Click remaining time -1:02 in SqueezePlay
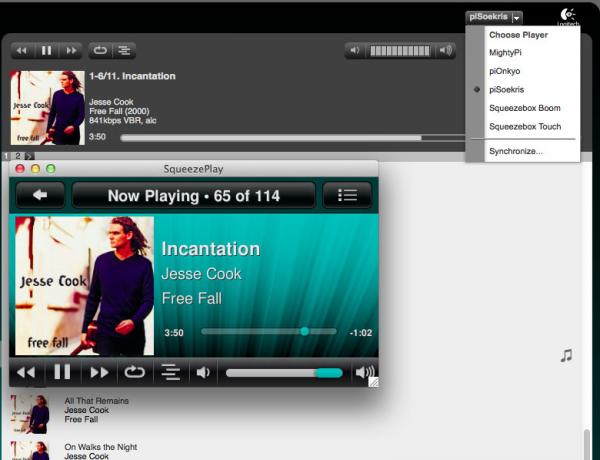The width and height of the screenshot is (600, 460). [361, 333]
